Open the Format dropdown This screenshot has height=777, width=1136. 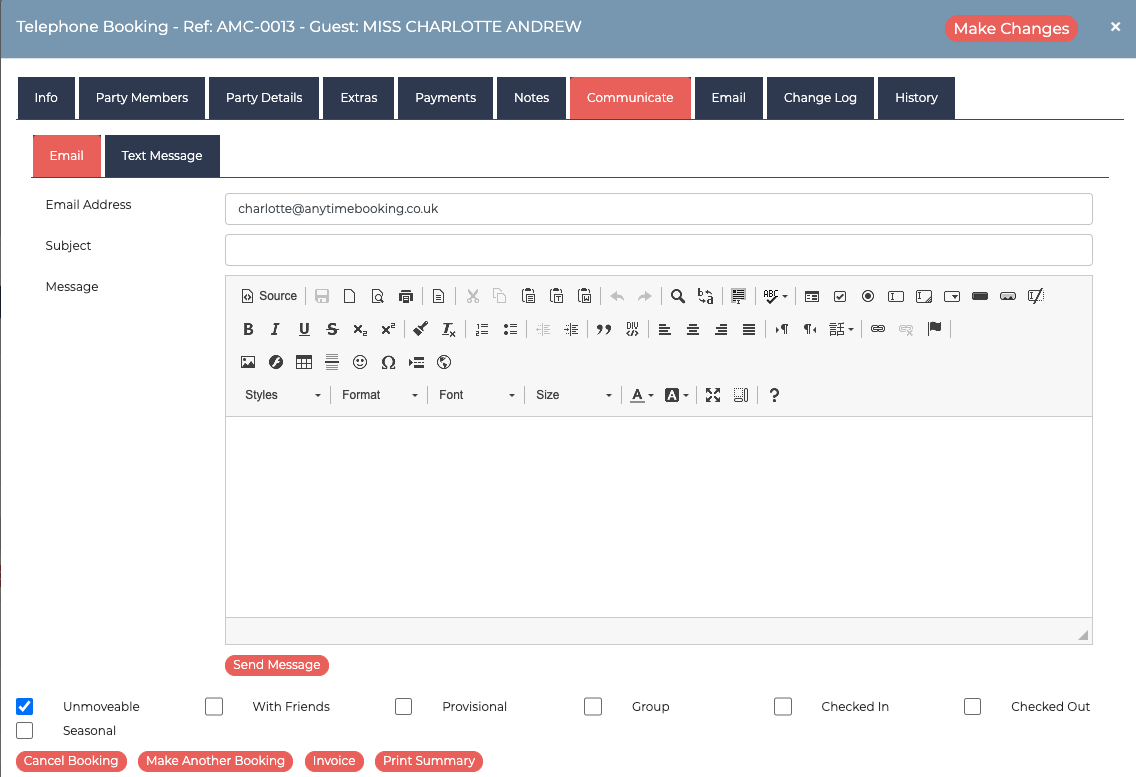(380, 395)
